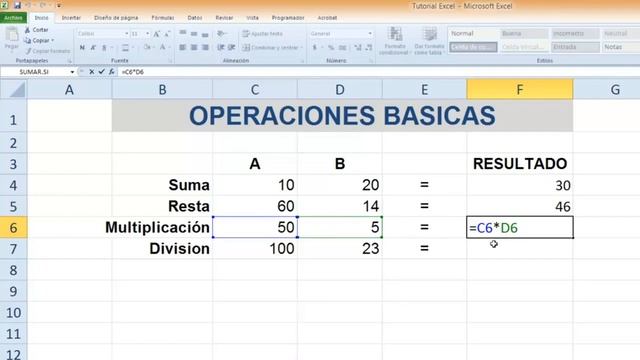Confirm formula with the checkmark button
The image size is (640, 360).
point(102,72)
